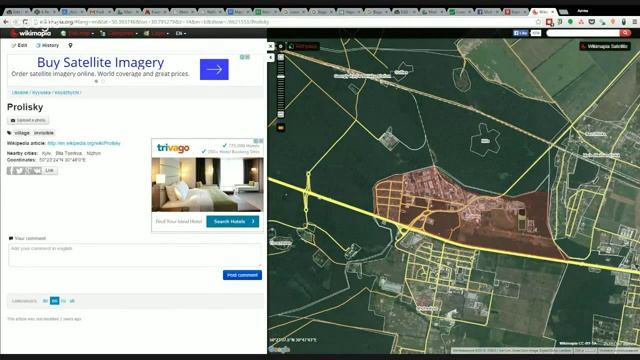Switch the article language to en
The image size is (640, 360).
coord(54,301)
